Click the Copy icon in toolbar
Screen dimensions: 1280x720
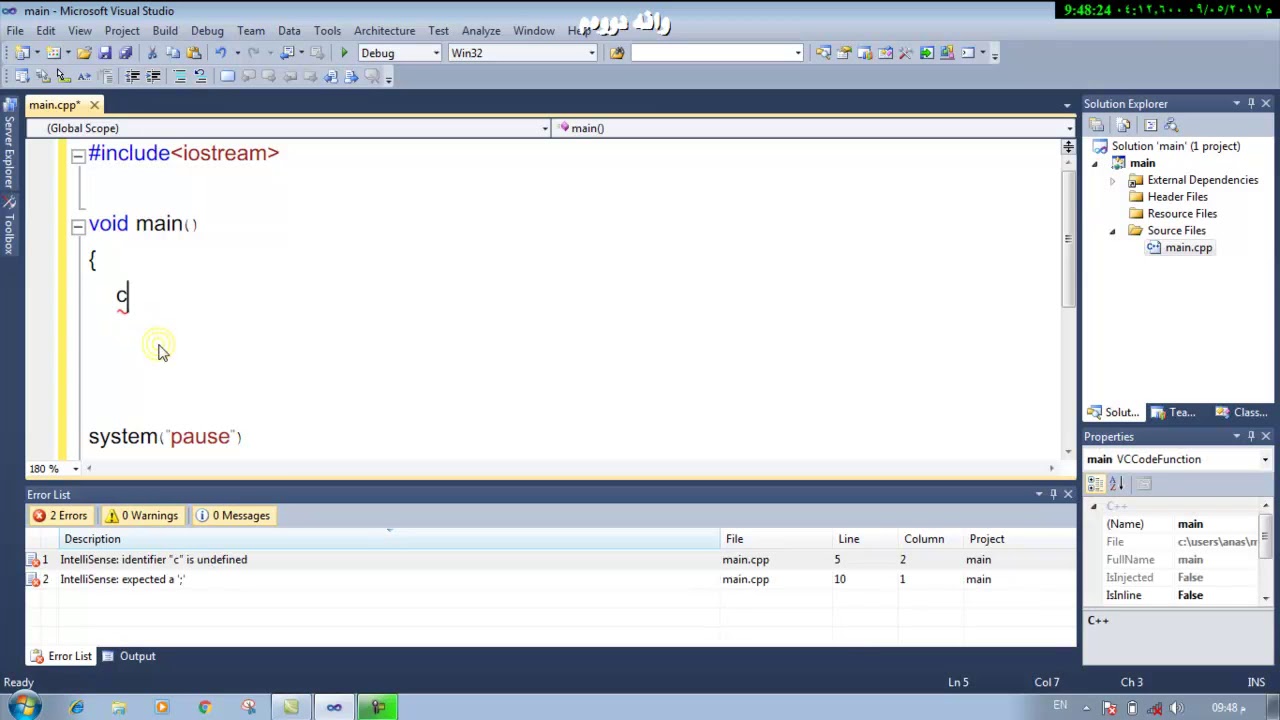tap(173, 53)
